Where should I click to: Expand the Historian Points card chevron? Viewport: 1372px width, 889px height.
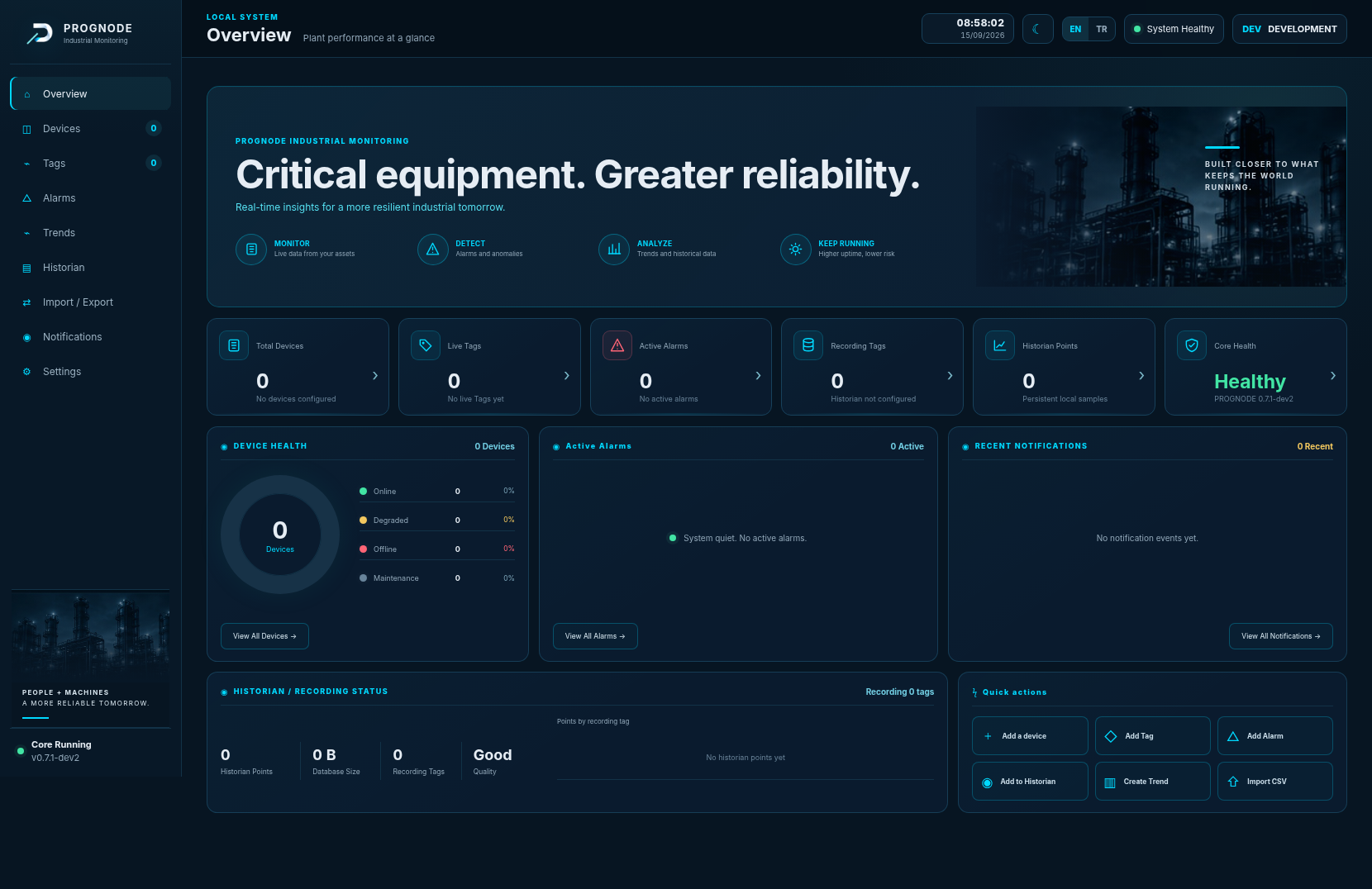(1141, 376)
